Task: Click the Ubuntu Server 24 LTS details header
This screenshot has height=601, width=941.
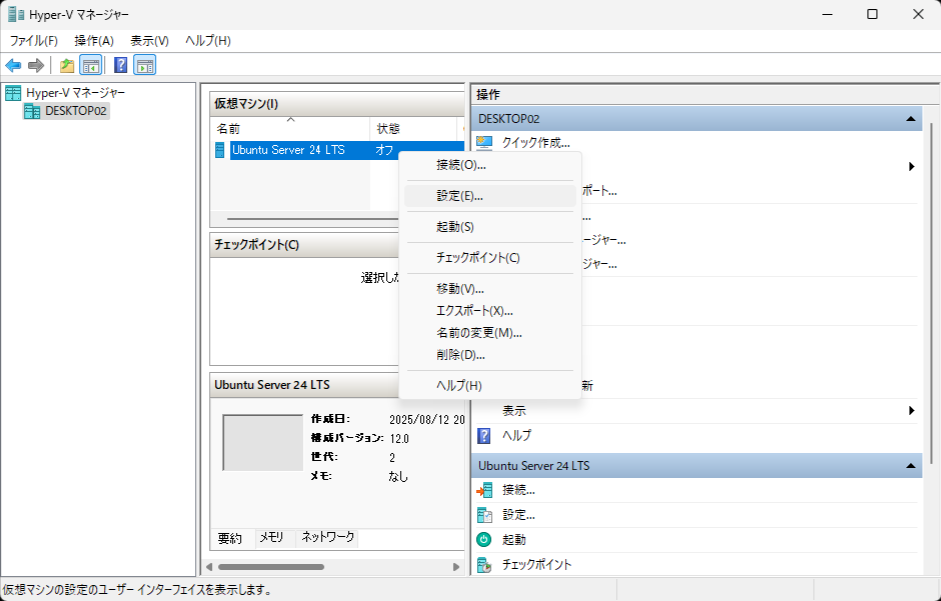Action: (304, 385)
